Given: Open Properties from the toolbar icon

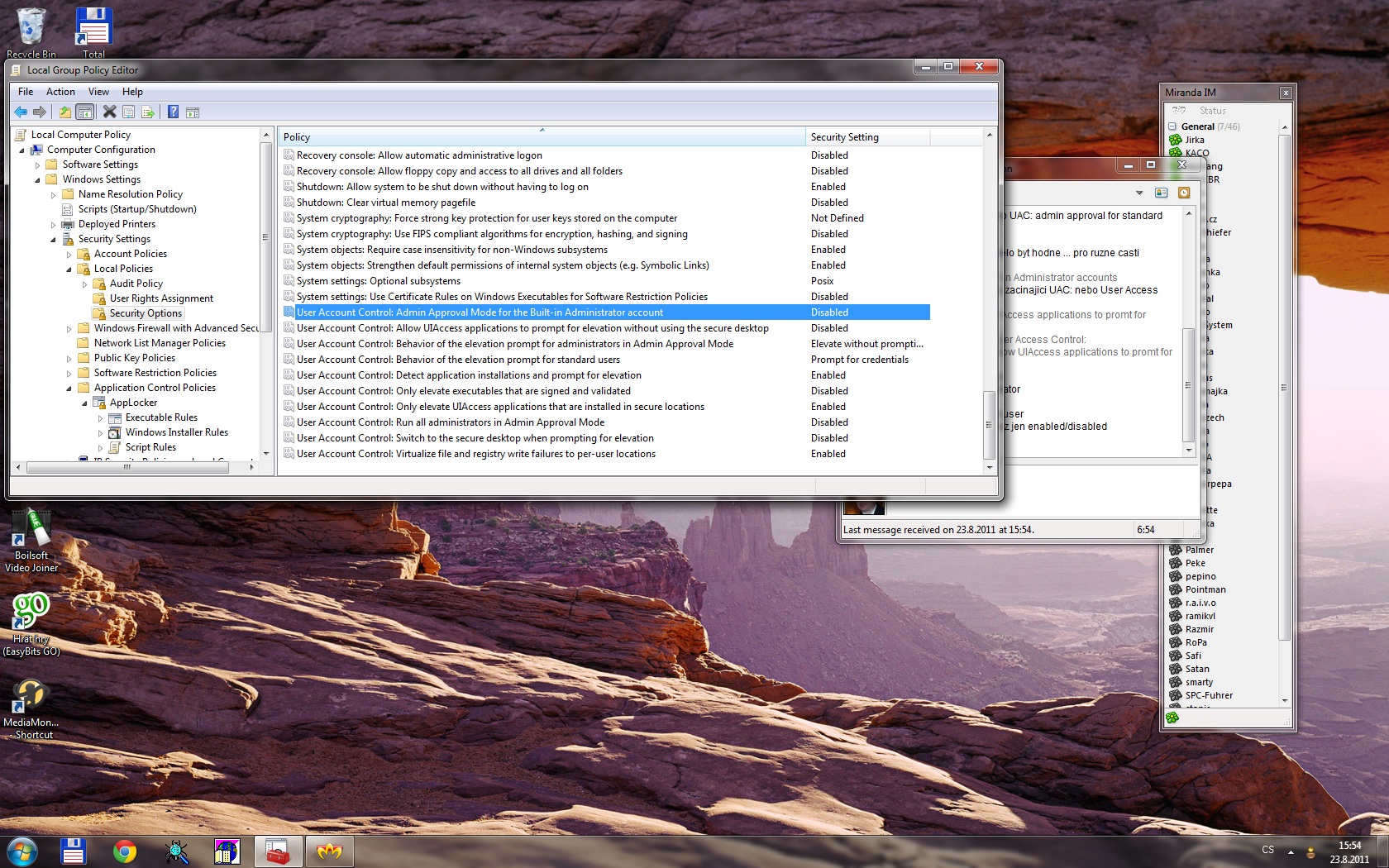Looking at the screenshot, I should (x=129, y=112).
